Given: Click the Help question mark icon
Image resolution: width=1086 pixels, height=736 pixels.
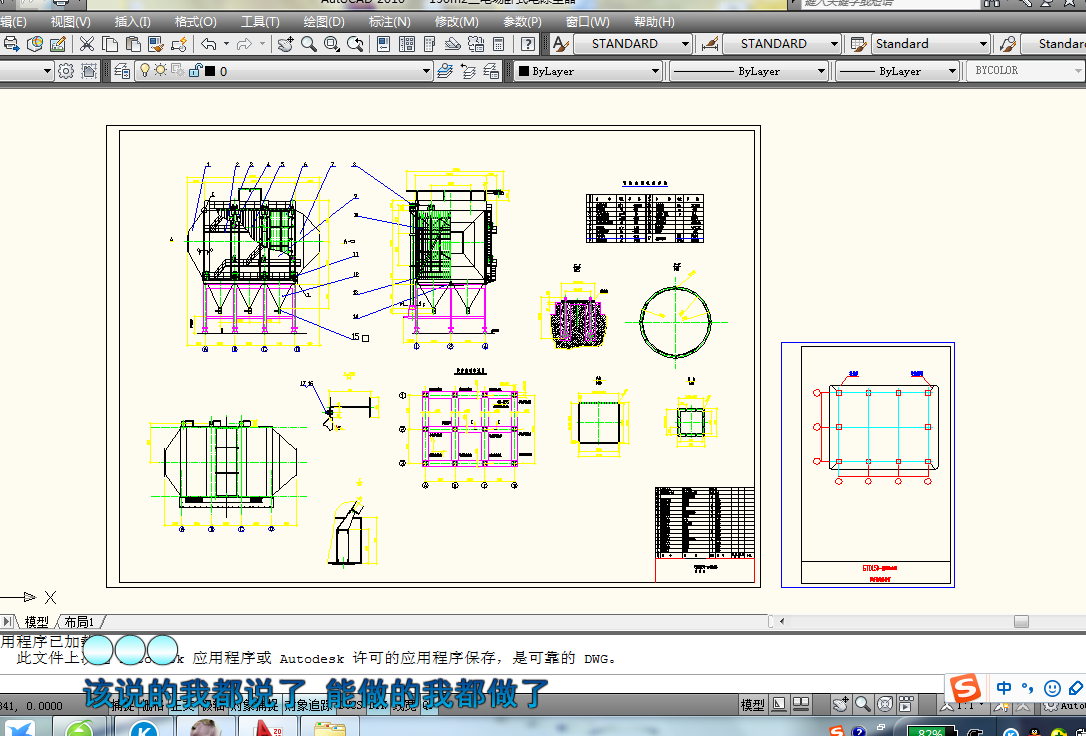Looking at the screenshot, I should 527,44.
